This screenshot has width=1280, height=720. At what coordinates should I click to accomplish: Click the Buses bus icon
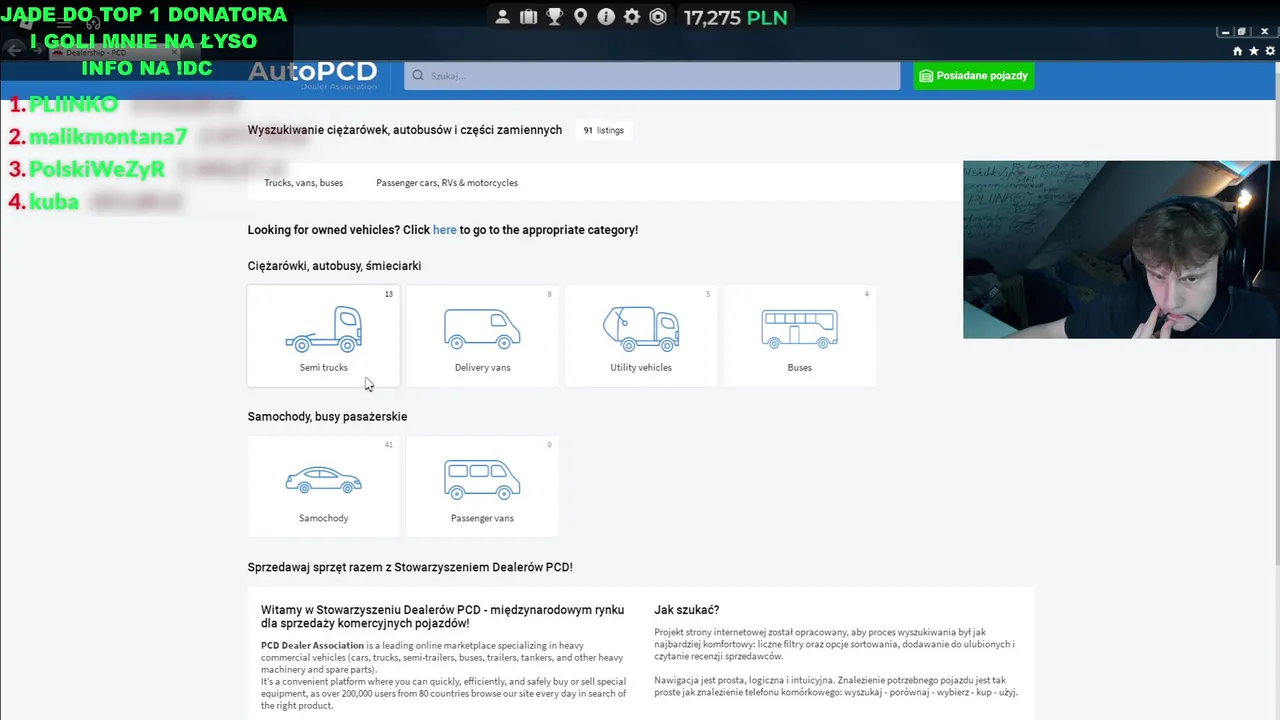[799, 329]
